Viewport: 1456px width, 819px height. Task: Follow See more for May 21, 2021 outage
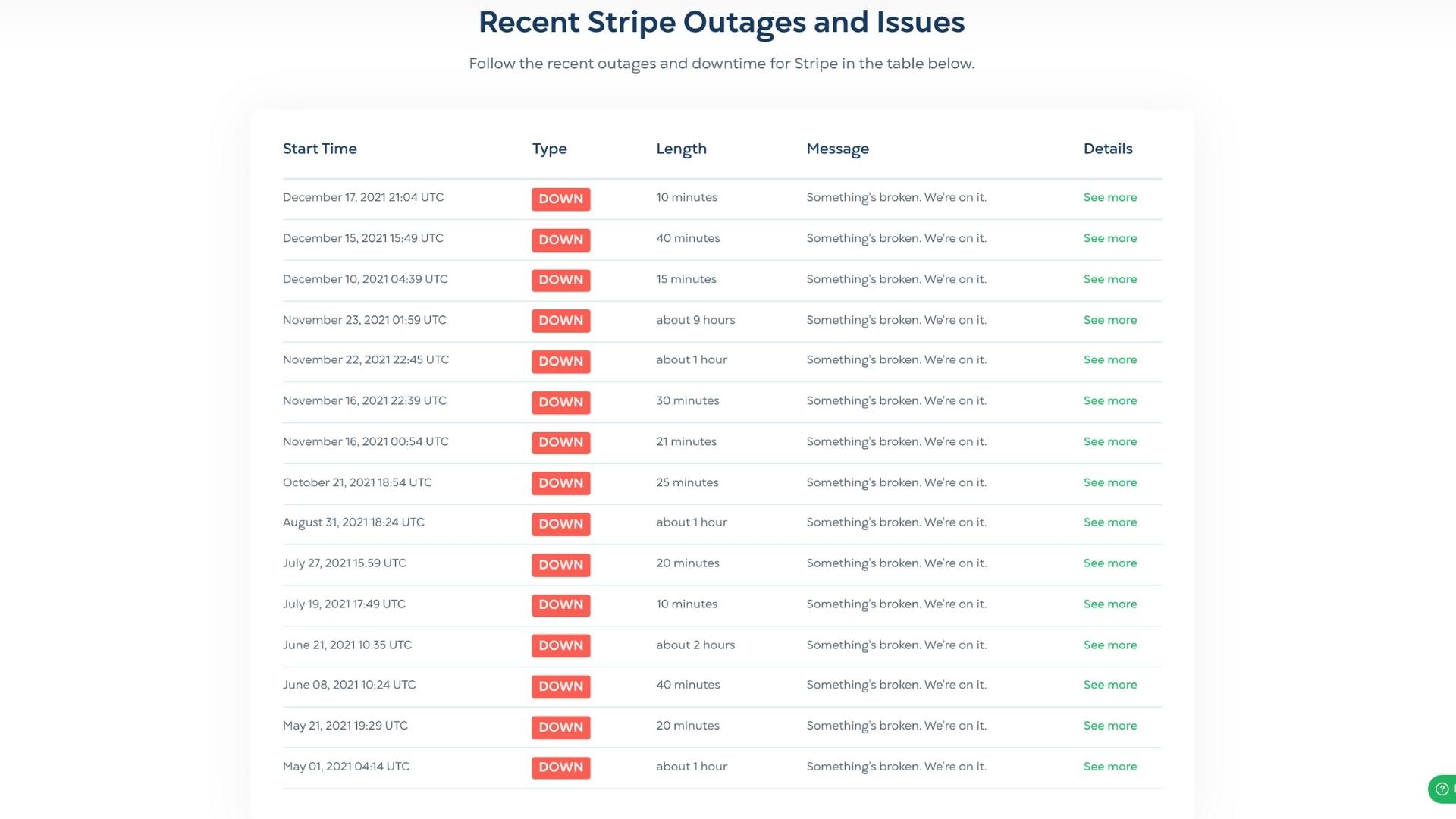[1110, 726]
